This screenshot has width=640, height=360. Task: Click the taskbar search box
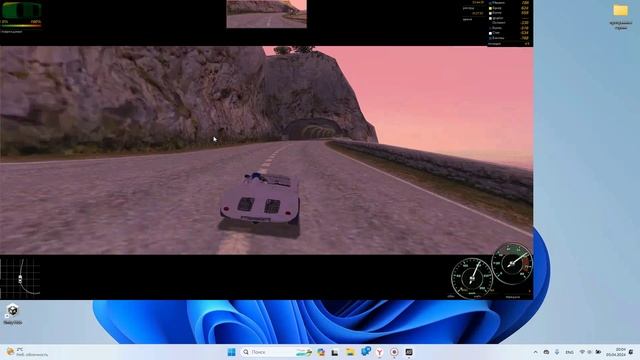pyautogui.click(x=276, y=352)
